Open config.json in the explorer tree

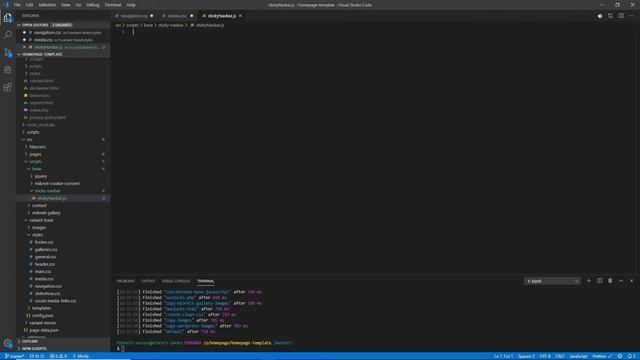(63, 316)
